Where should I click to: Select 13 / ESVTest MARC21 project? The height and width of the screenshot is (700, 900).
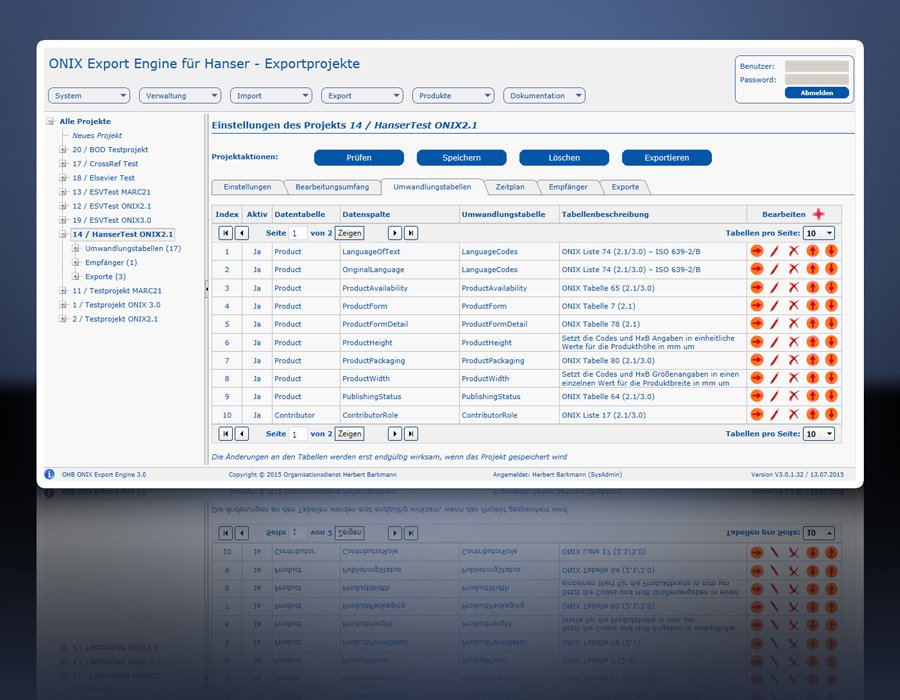tap(111, 192)
